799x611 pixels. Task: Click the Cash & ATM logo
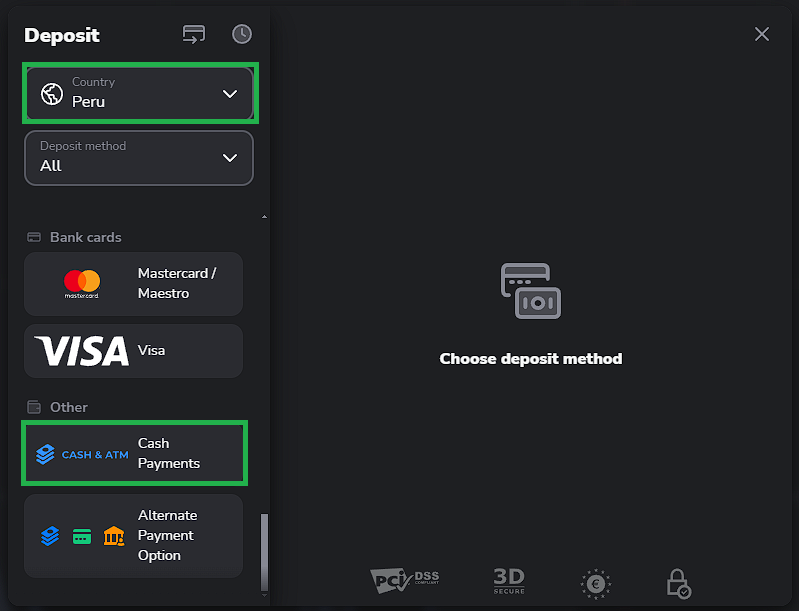click(x=82, y=454)
